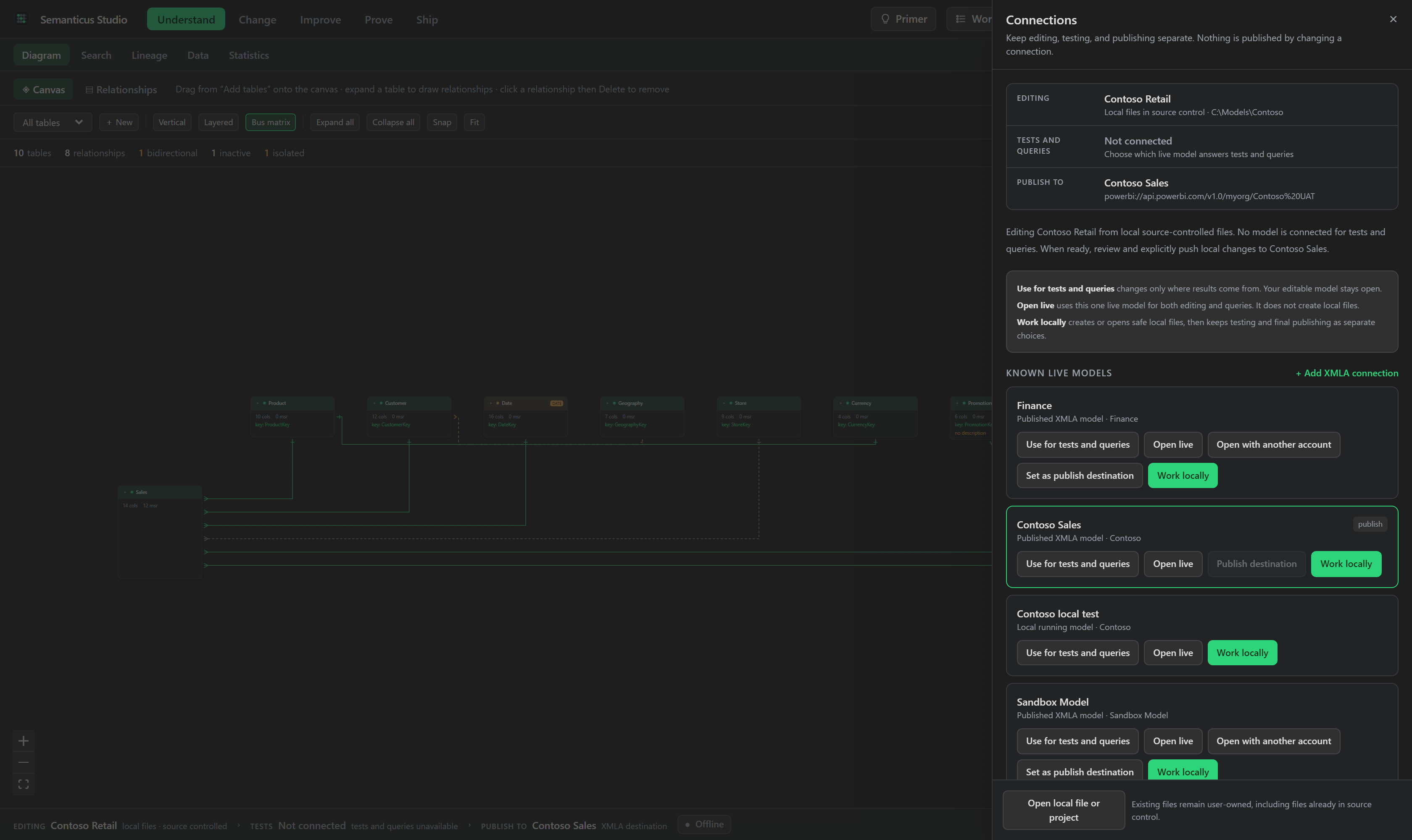
Task: Click the Fit button in toolbar
Action: pyautogui.click(x=474, y=122)
